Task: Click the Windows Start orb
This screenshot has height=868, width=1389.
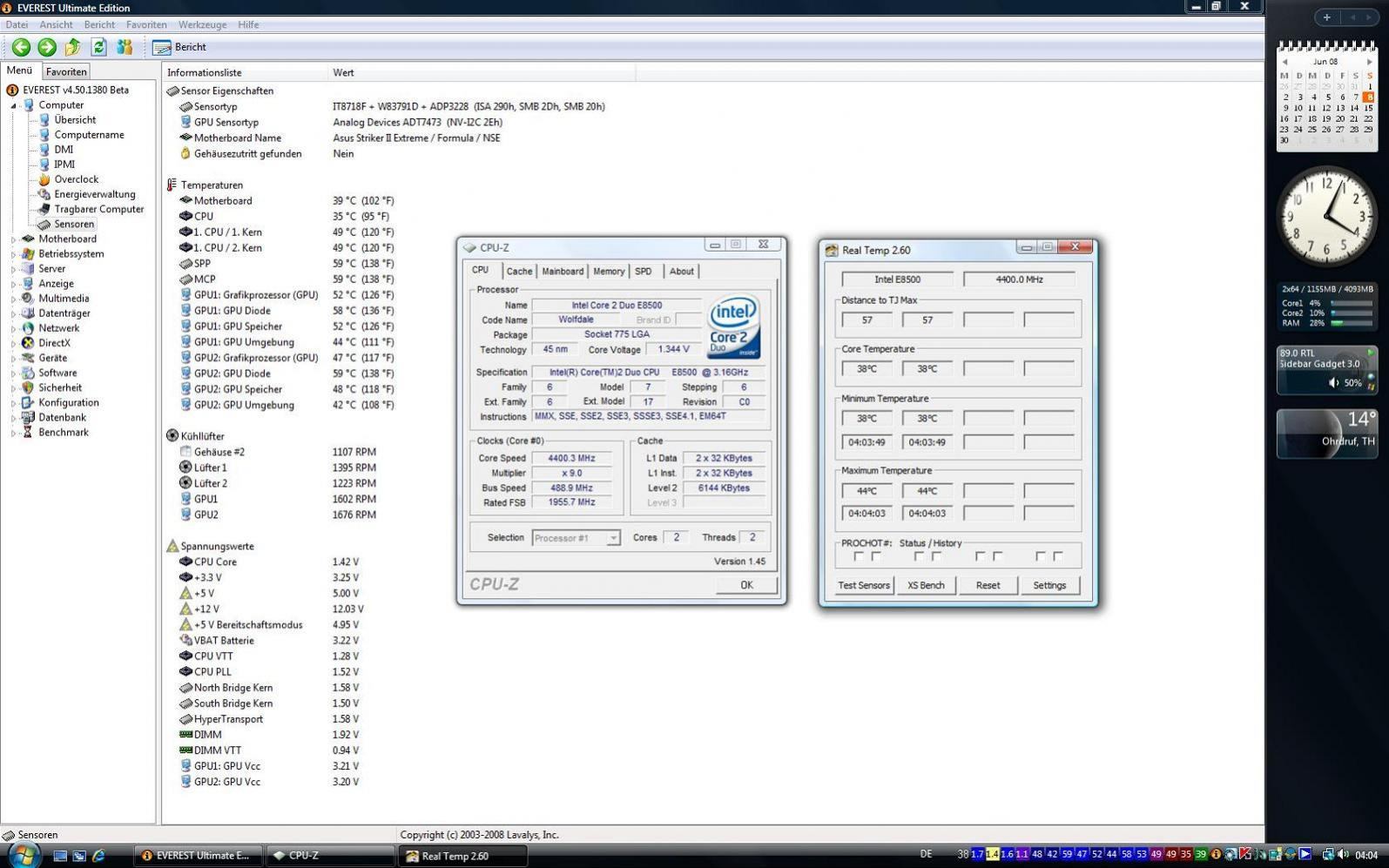Action: click(23, 854)
